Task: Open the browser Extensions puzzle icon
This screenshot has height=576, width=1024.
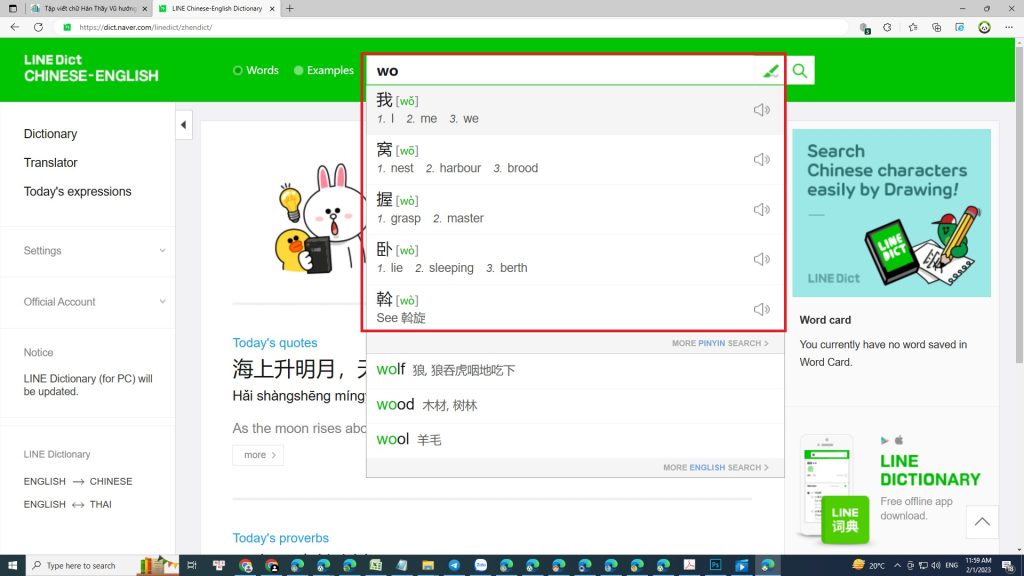Action: point(887,27)
